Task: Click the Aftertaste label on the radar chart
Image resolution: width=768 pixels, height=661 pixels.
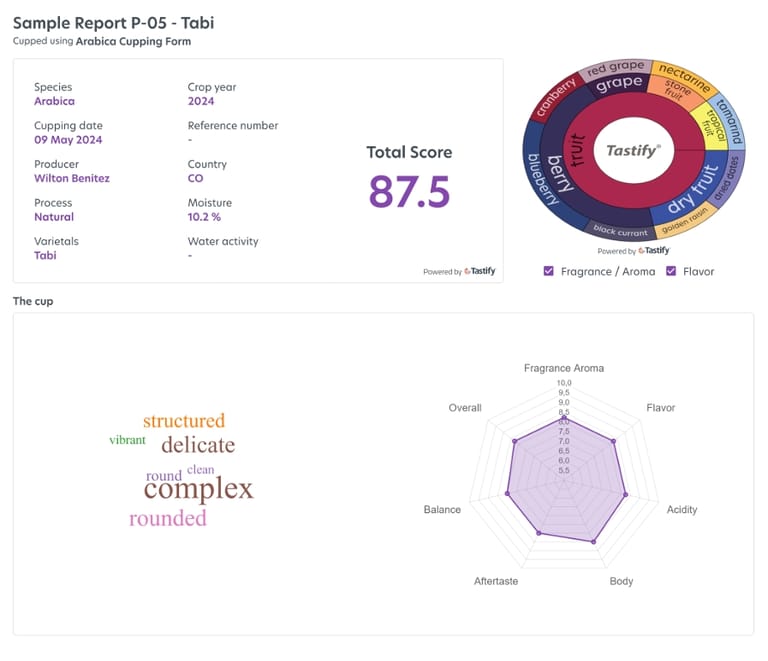Action: 495,581
